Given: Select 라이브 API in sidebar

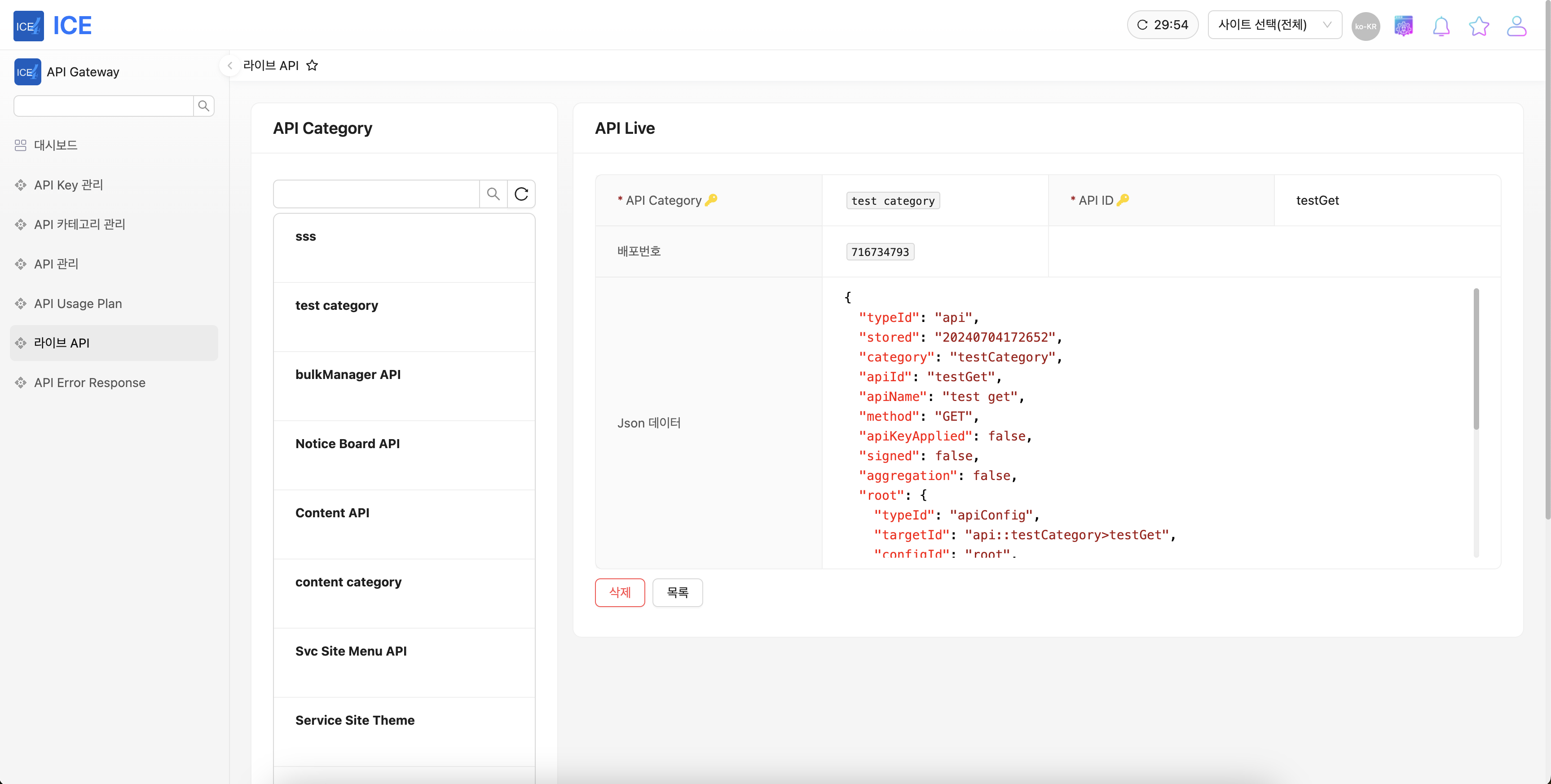Looking at the screenshot, I should [114, 343].
